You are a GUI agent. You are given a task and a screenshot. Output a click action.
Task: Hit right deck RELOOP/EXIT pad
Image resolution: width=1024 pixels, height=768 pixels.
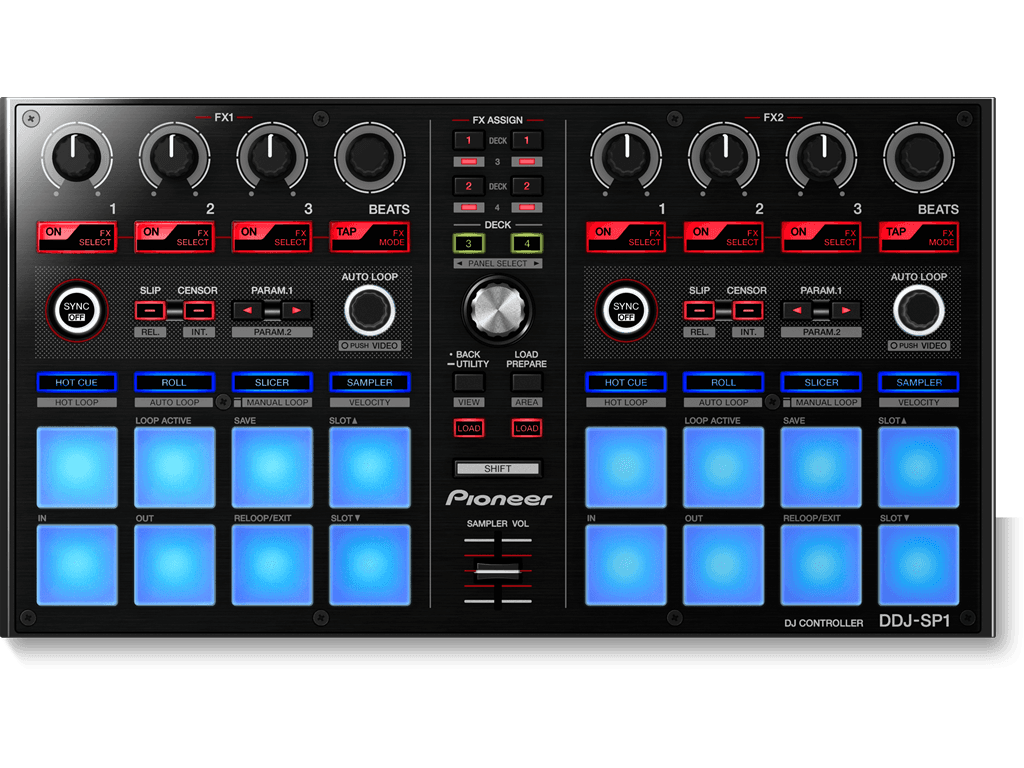[822, 565]
